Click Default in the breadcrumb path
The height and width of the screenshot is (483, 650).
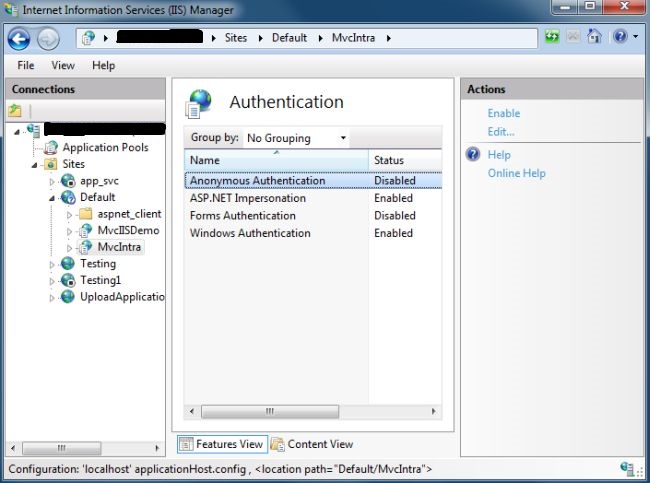pos(289,38)
